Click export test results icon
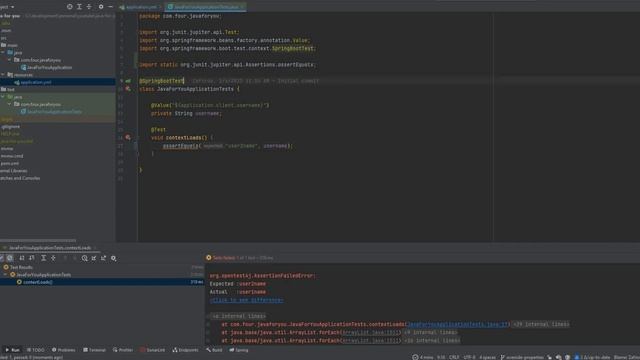 (104, 258)
